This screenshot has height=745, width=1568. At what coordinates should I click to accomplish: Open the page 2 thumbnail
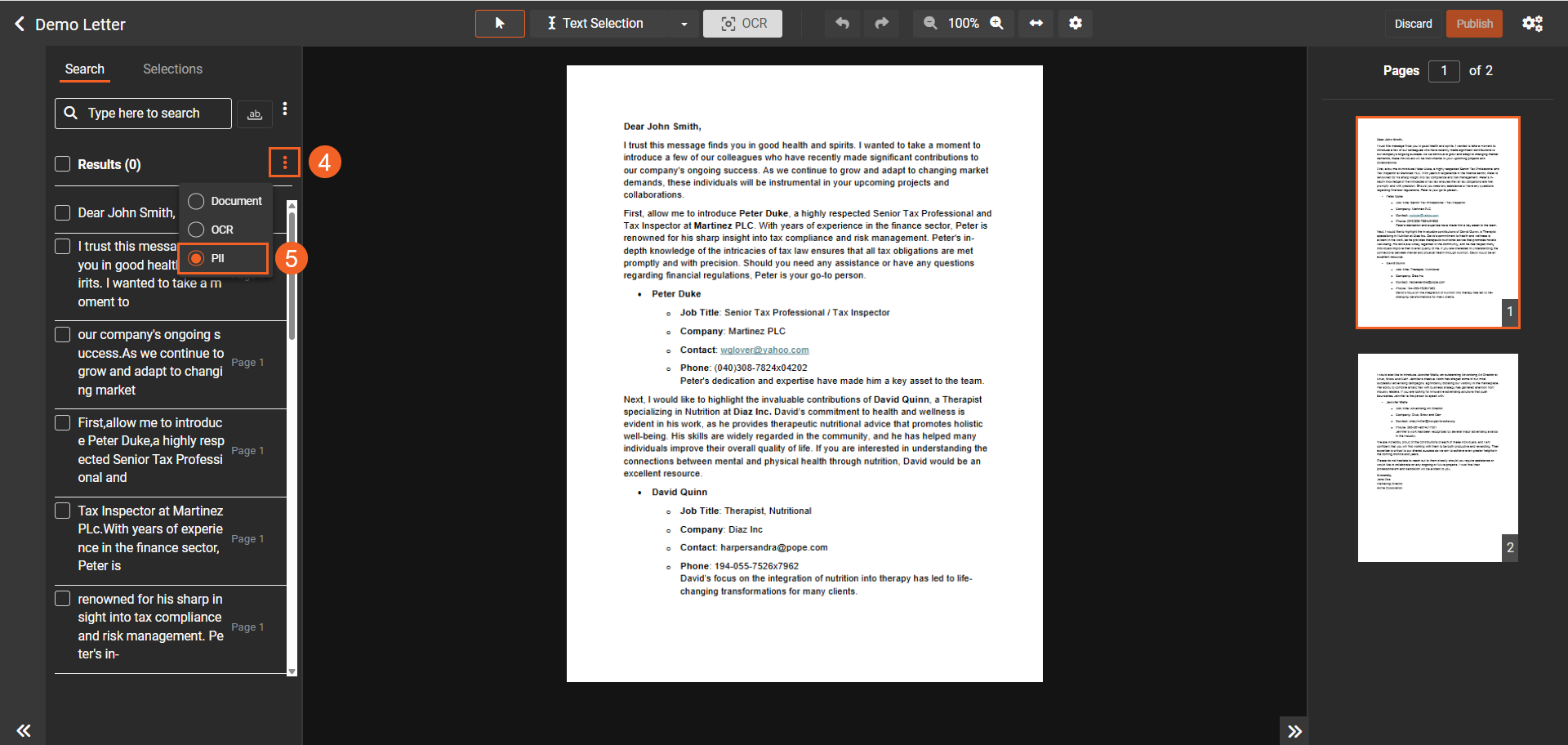[1437, 457]
